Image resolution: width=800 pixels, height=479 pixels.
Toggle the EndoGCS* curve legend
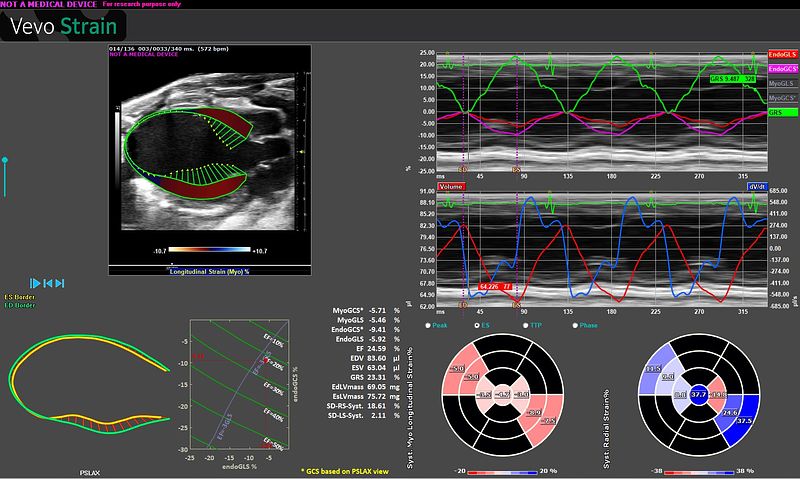[x=782, y=67]
